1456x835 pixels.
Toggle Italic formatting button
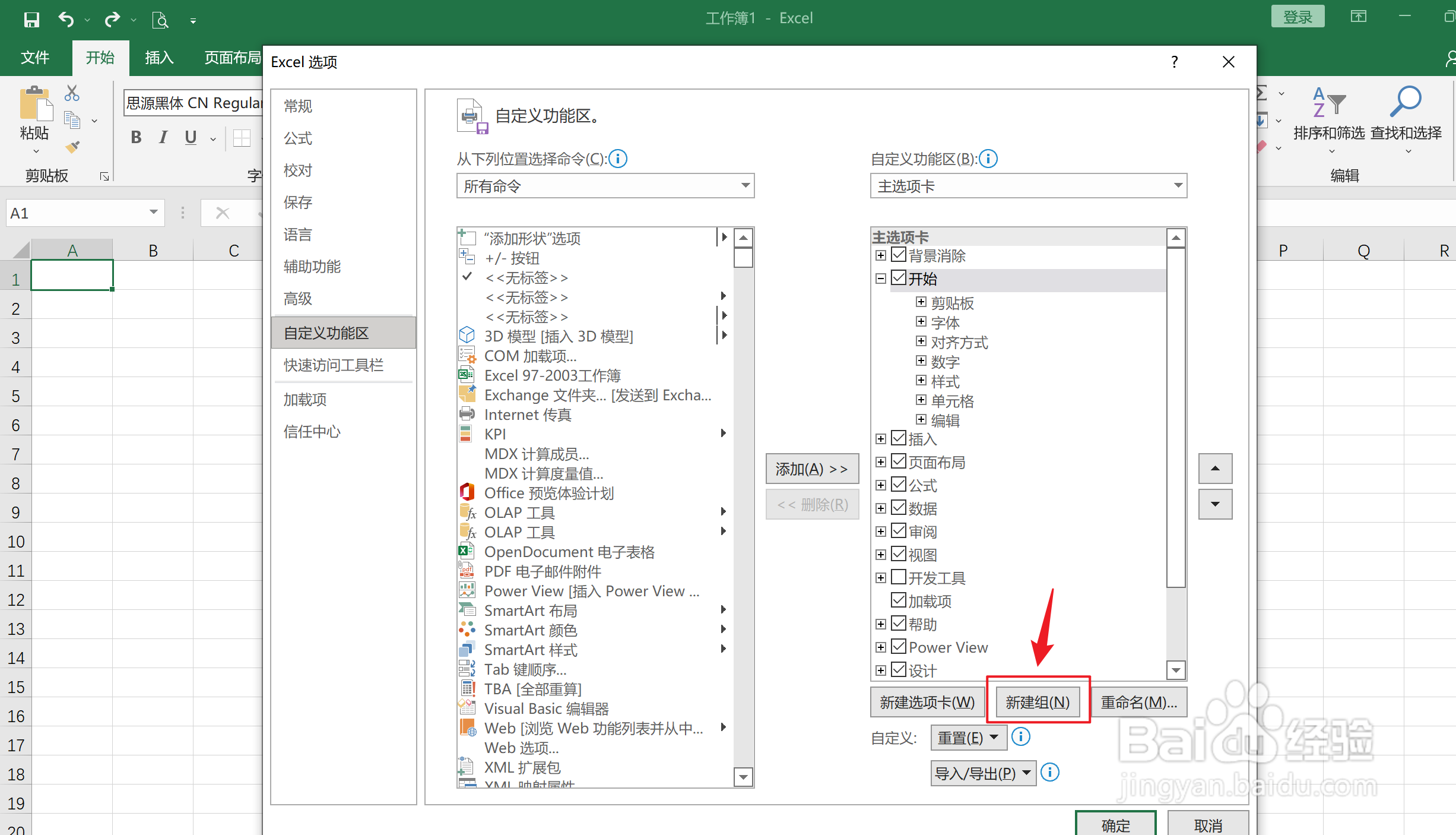(x=163, y=137)
